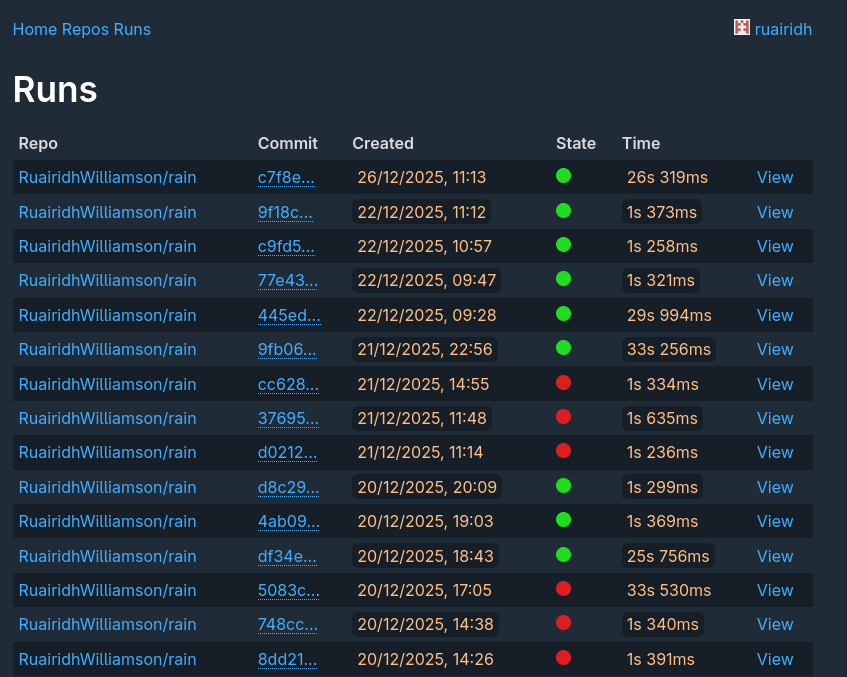Click the red status dot for commit 37695
The image size is (847, 677).
563,416
